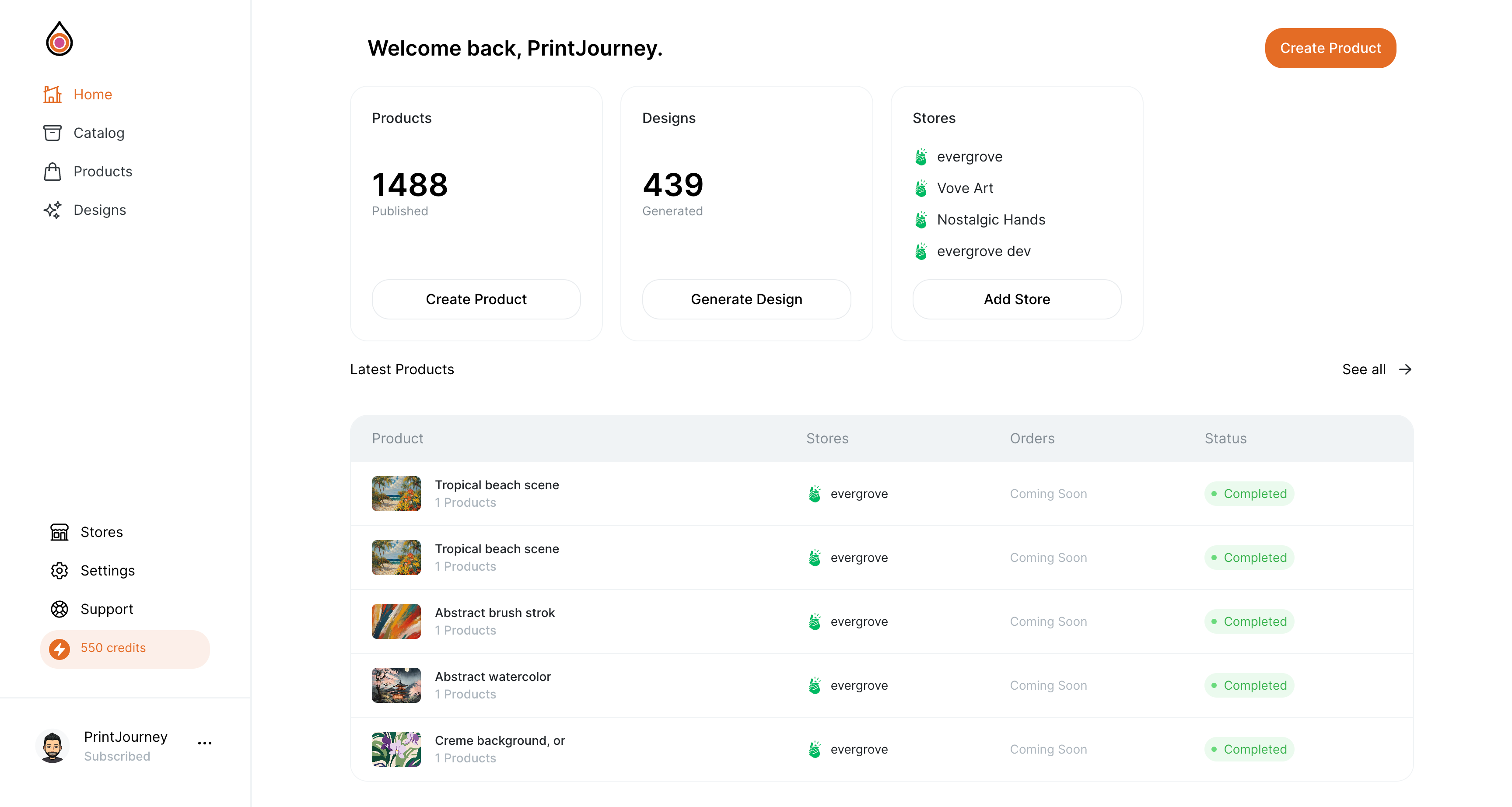Viewport: 1512px width, 807px height.
Task: Select the Products bag icon
Action: click(53, 171)
